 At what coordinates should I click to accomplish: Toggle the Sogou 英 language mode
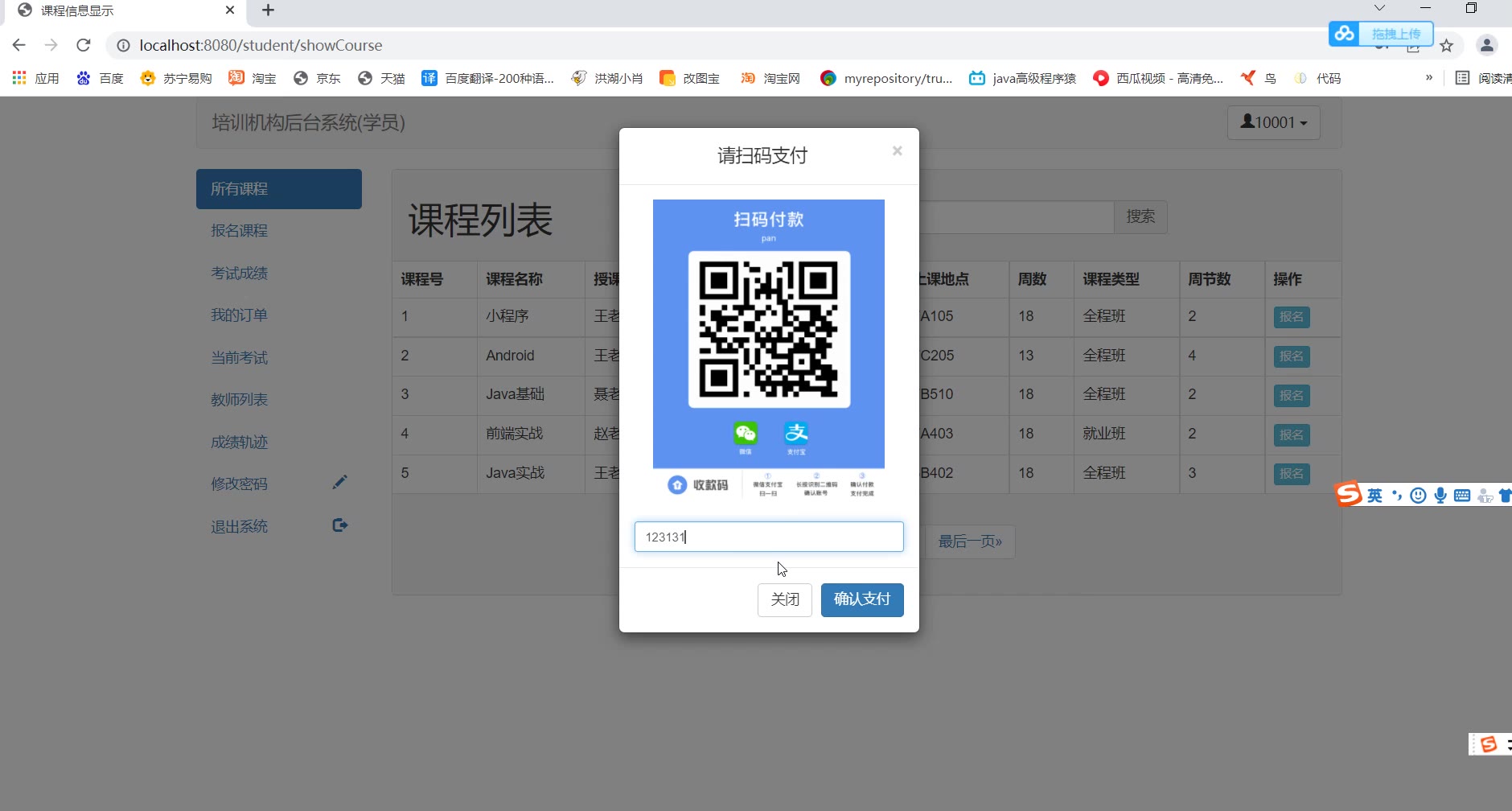(x=1375, y=496)
